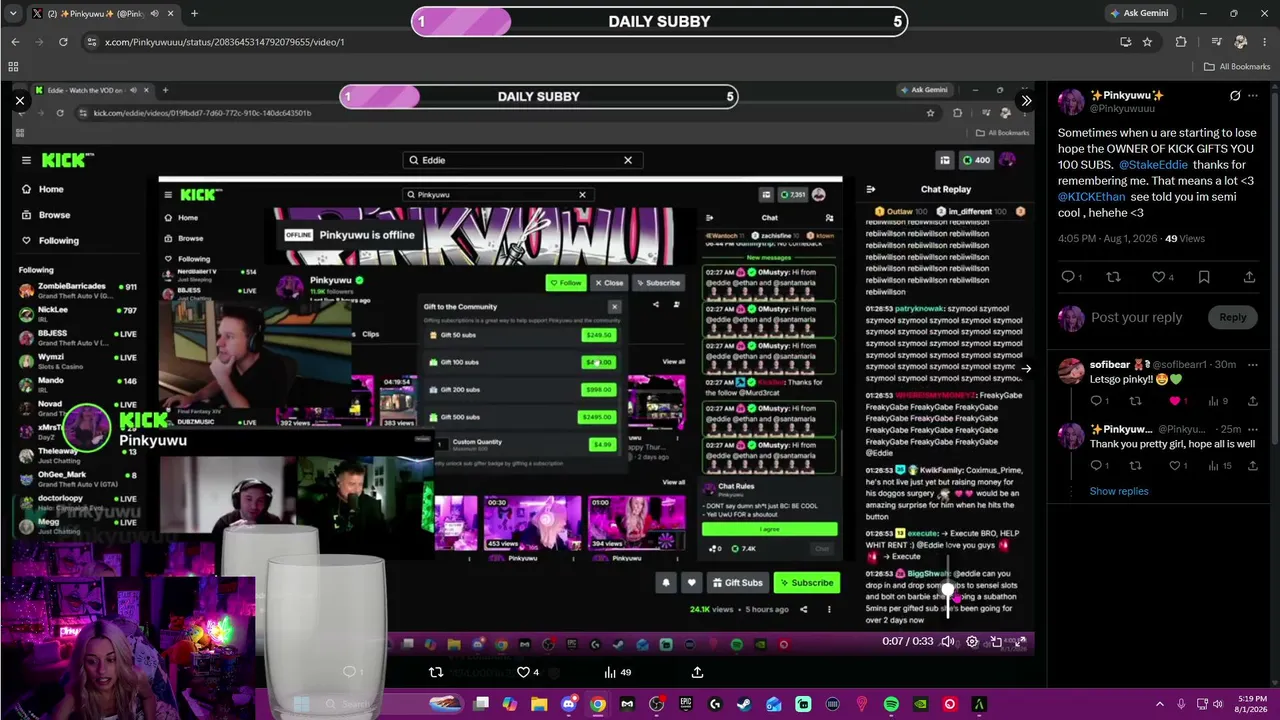Open the Chrome three-dot menu
1280x720 pixels.
pyautogui.click(x=1265, y=42)
